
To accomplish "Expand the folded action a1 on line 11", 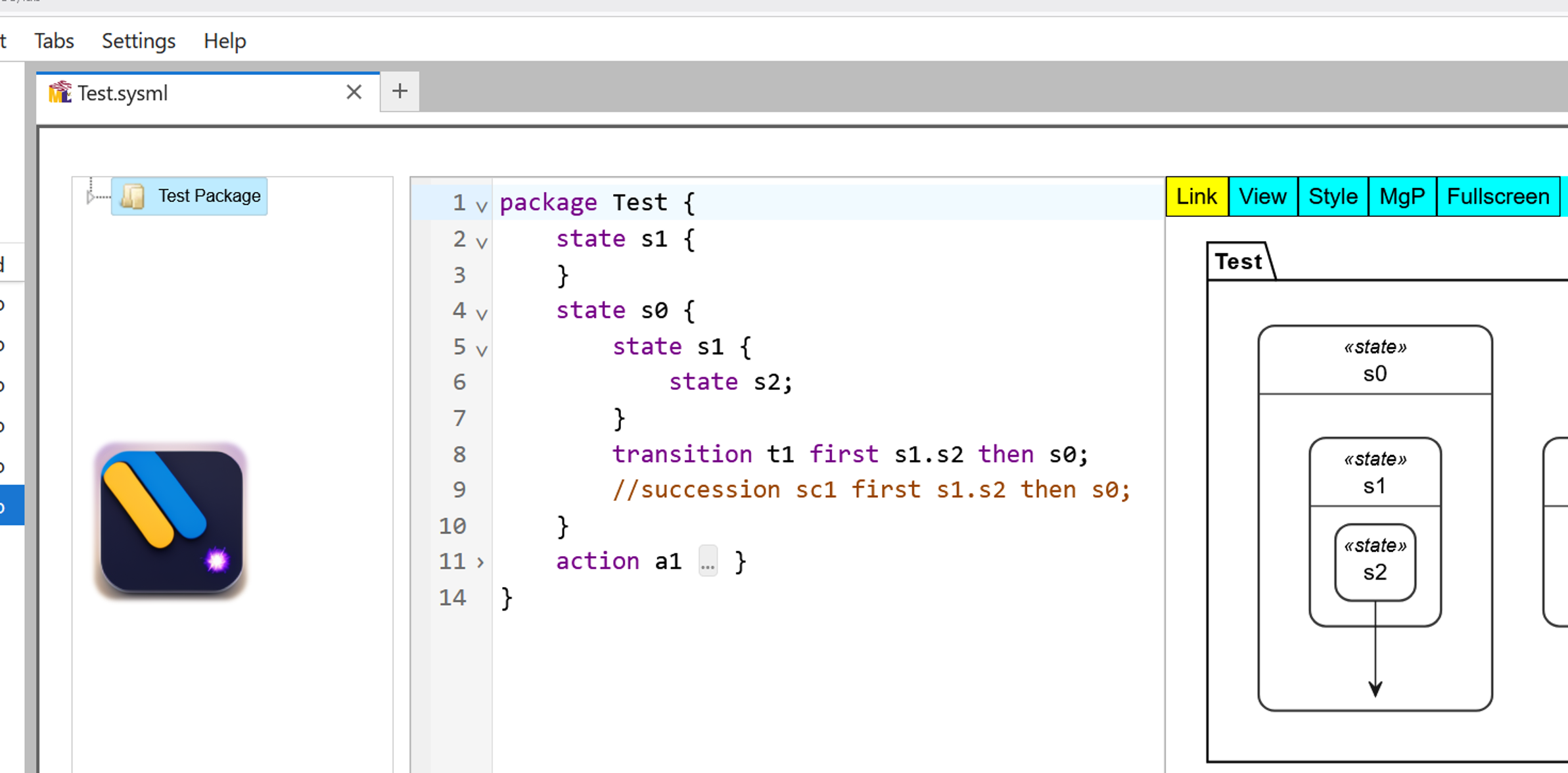I will coord(480,562).
